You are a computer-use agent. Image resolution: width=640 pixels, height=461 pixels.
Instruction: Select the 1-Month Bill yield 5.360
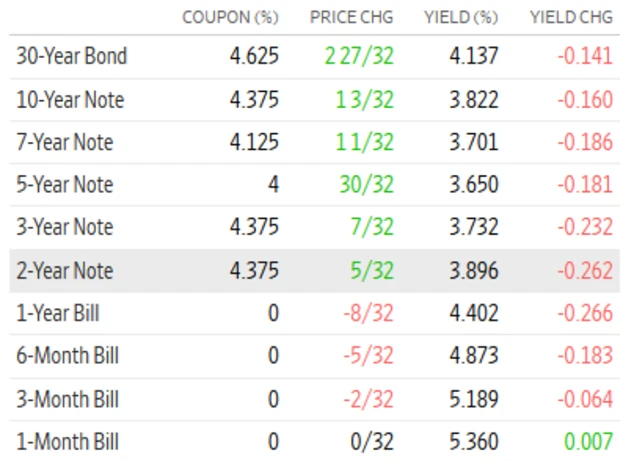pos(474,442)
